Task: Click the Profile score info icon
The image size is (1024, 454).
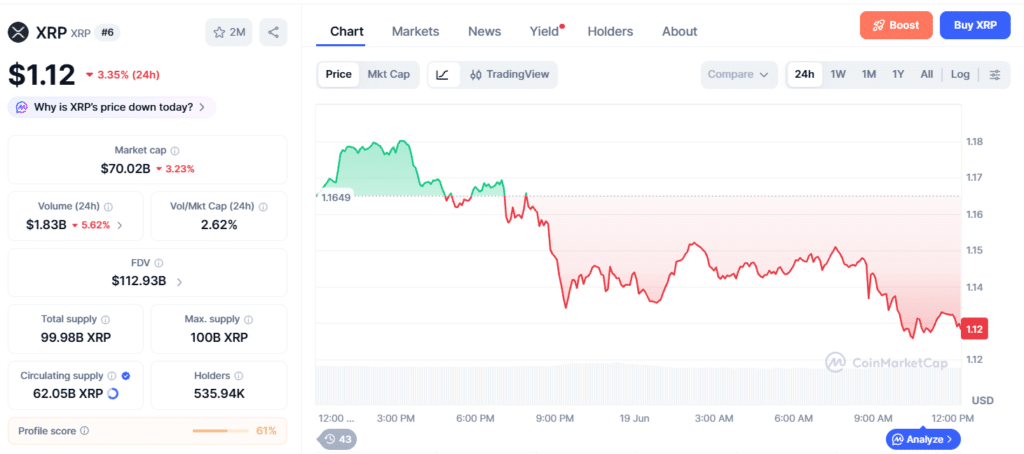Action: (x=85, y=431)
